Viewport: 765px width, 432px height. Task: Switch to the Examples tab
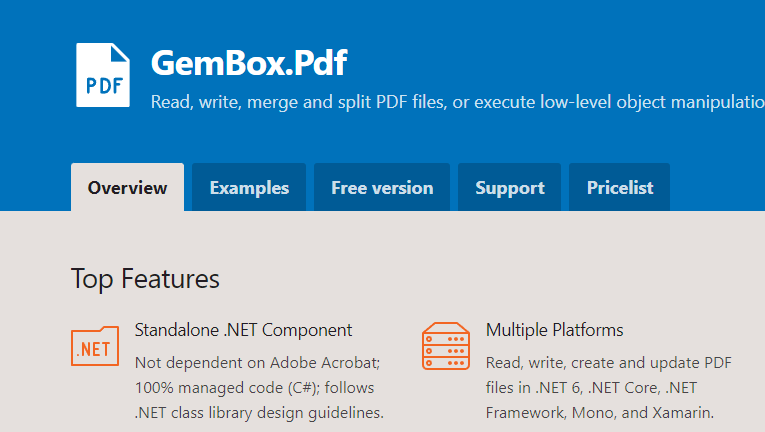(x=249, y=188)
